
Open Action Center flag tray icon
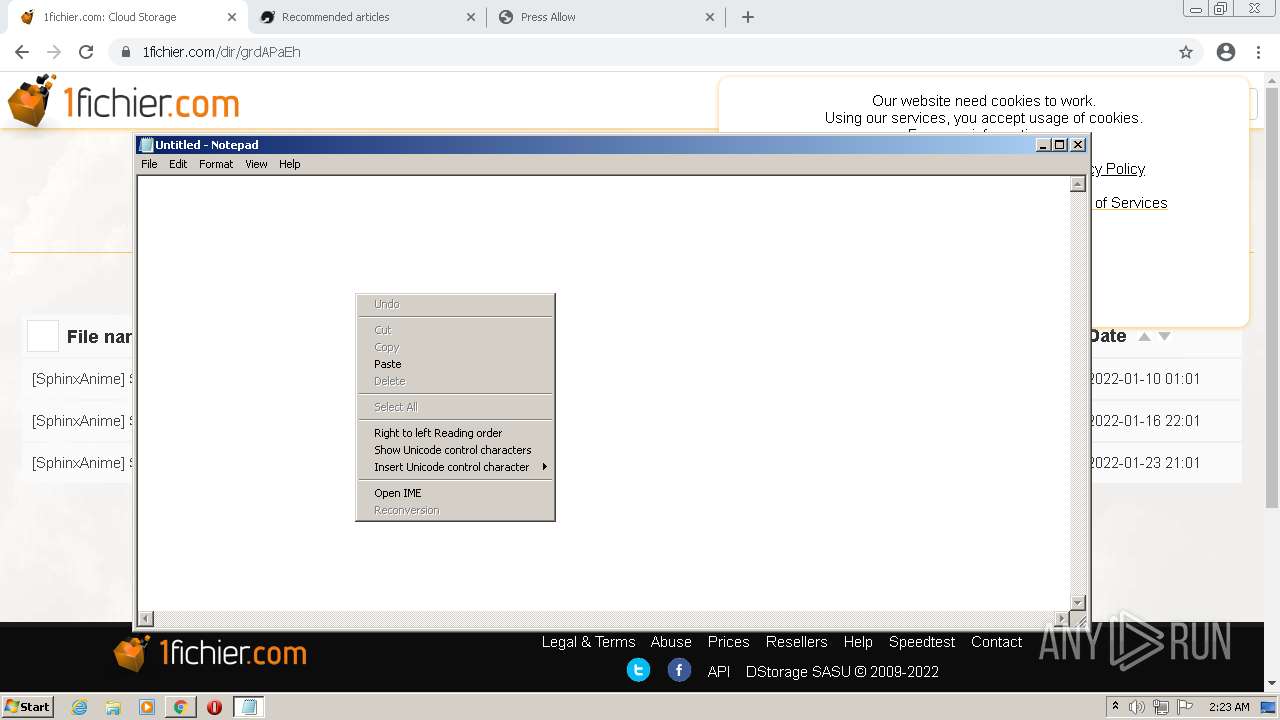coord(1185,707)
